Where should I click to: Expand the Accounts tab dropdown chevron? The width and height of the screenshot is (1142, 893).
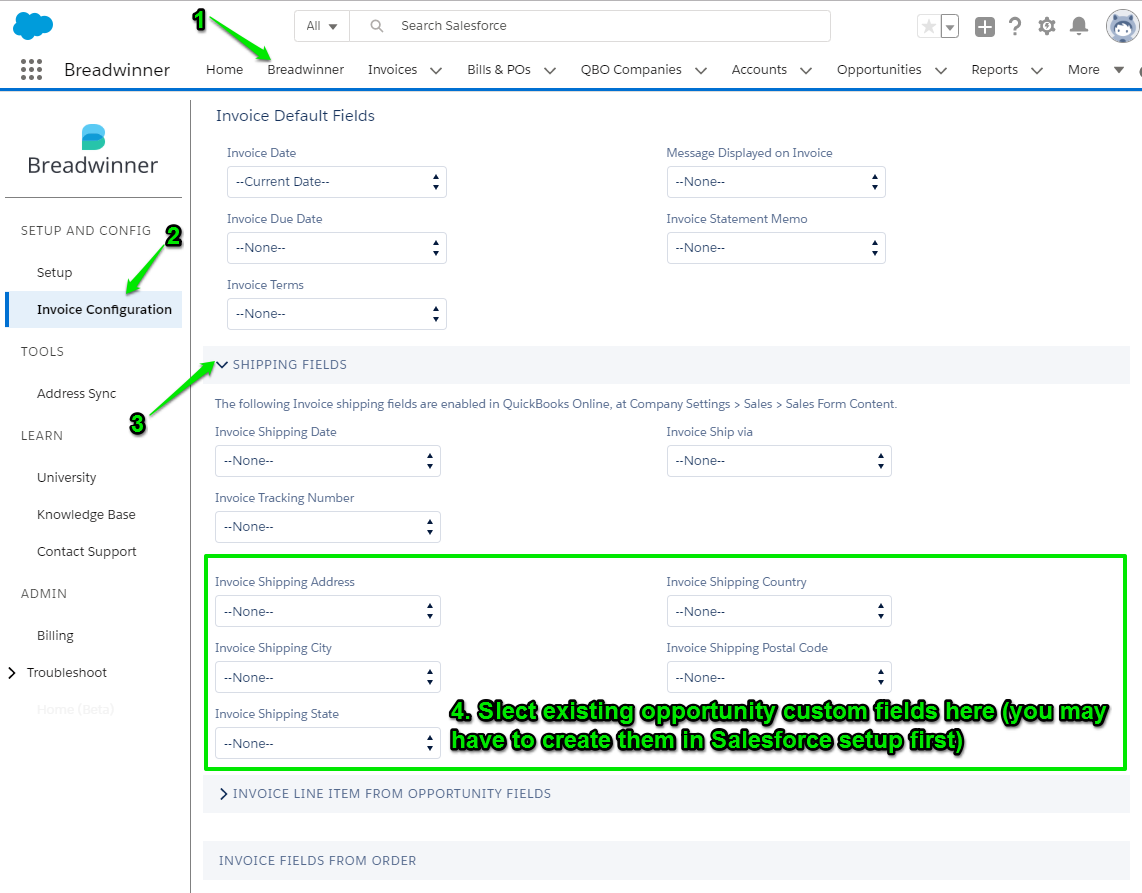(x=806, y=71)
